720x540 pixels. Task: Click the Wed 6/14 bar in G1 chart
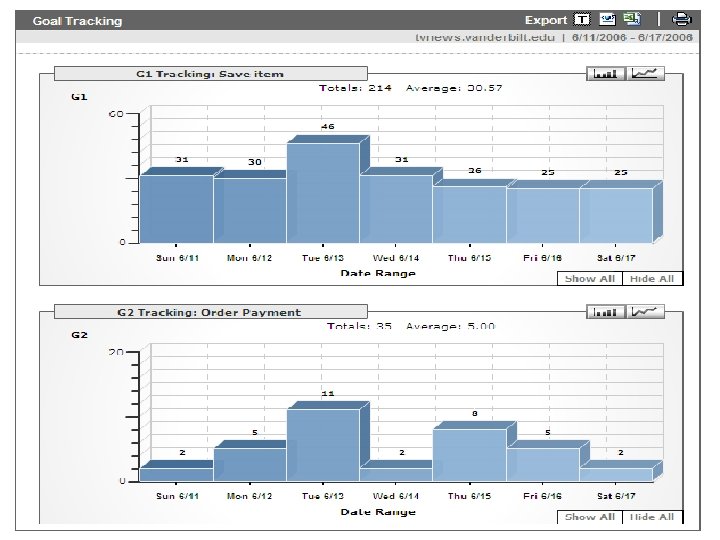click(396, 209)
